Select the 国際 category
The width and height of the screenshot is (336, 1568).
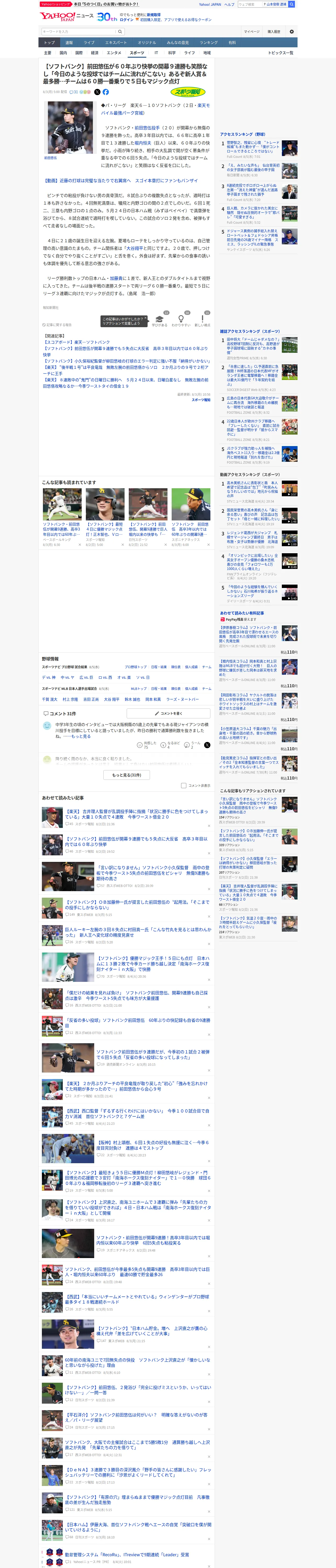coord(79,53)
